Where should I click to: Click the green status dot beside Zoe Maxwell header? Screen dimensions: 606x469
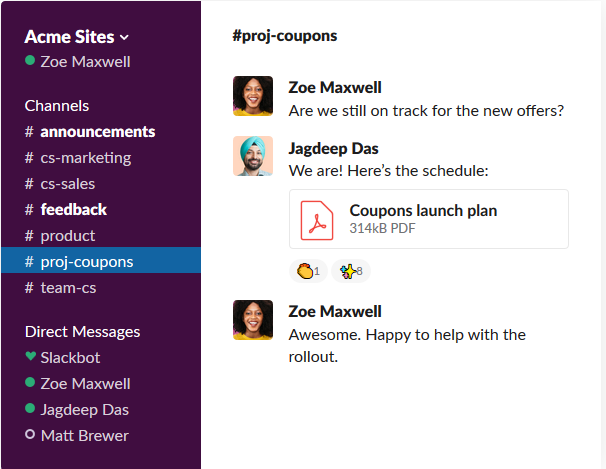point(30,61)
